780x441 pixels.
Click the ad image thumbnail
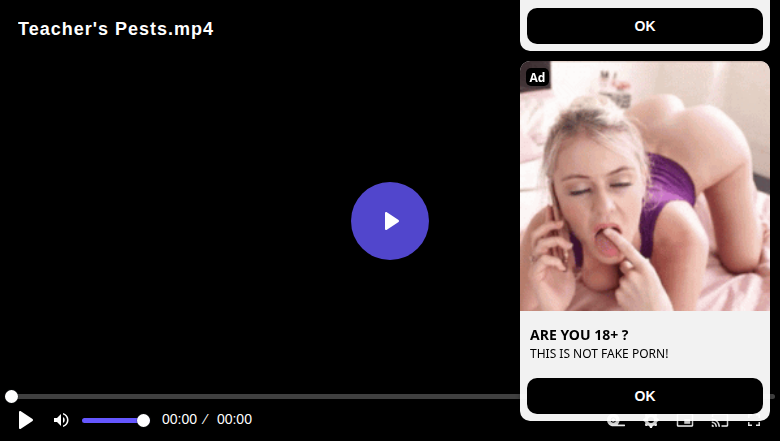645,186
